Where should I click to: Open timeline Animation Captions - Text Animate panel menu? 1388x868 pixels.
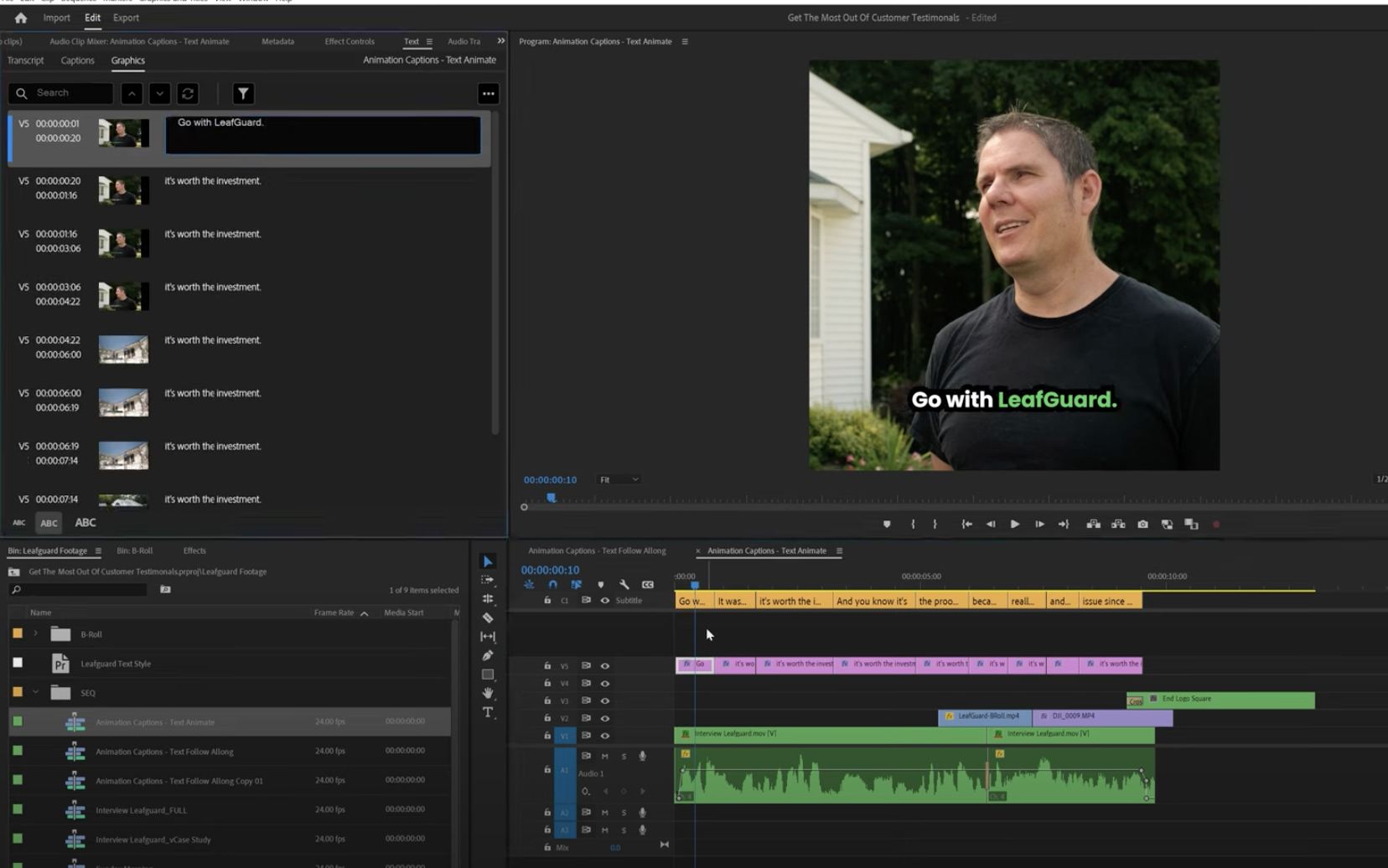(x=839, y=551)
